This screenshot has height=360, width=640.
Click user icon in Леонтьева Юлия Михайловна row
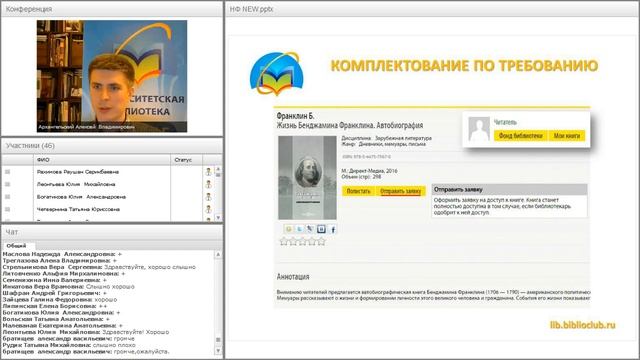tap(209, 184)
